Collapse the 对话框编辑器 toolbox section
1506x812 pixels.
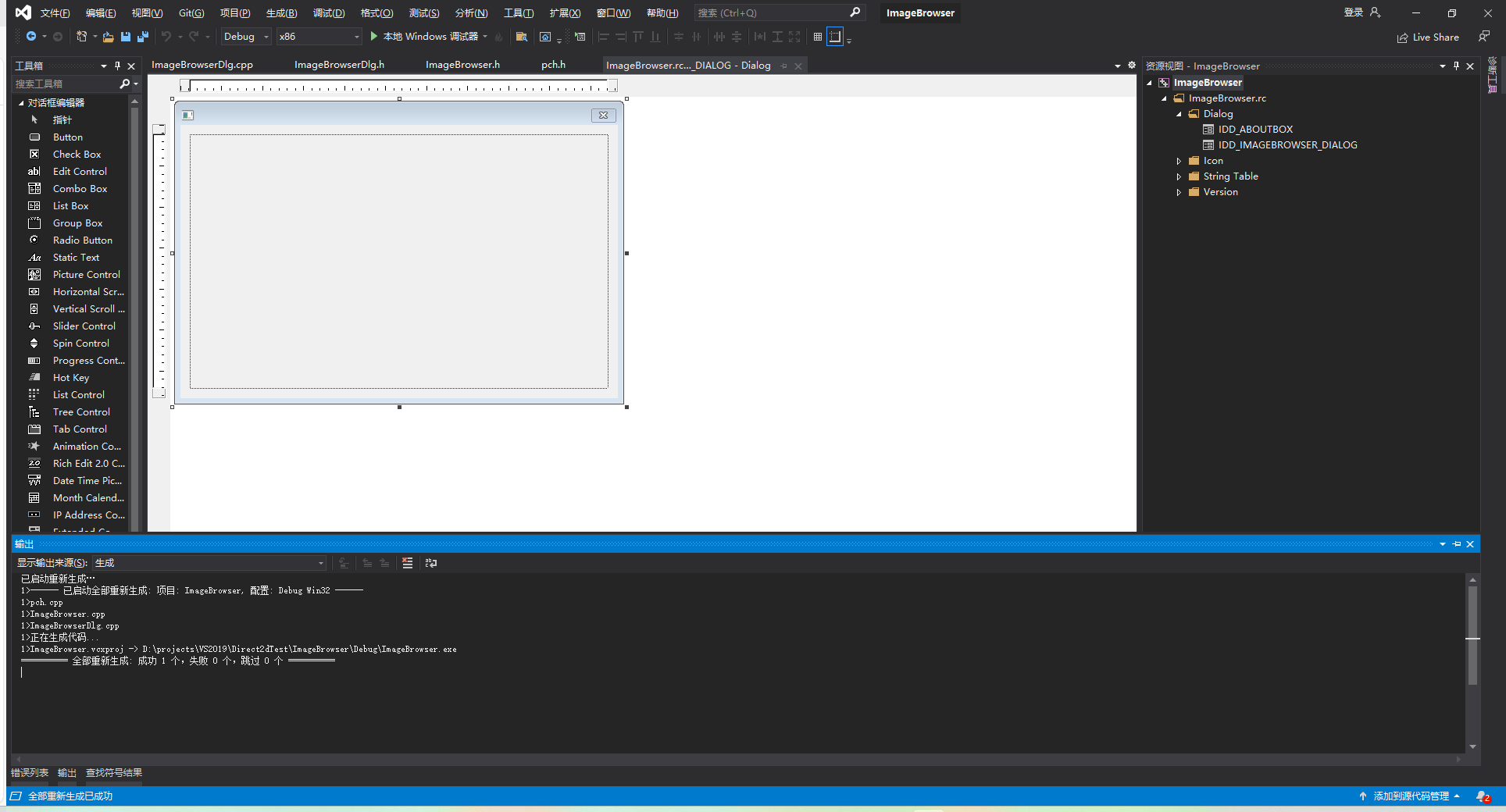pos(21,102)
